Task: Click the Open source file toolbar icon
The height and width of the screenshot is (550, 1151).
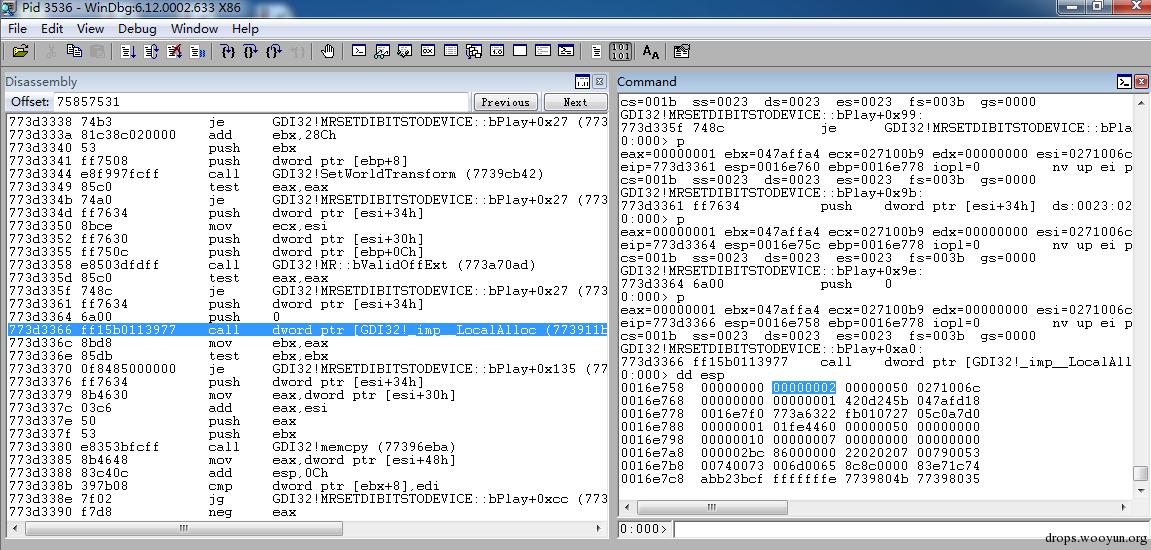Action: click(20, 51)
